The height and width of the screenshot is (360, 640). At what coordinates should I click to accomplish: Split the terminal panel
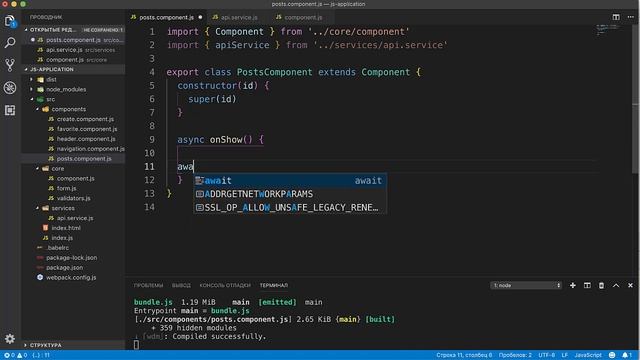point(587,285)
